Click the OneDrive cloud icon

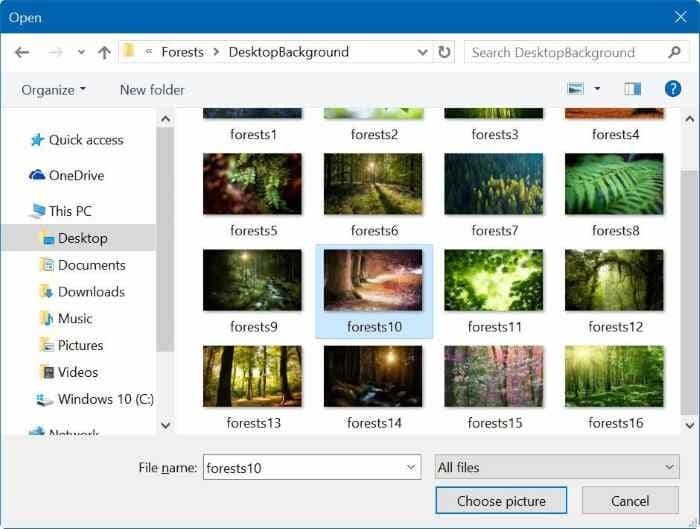[37, 175]
